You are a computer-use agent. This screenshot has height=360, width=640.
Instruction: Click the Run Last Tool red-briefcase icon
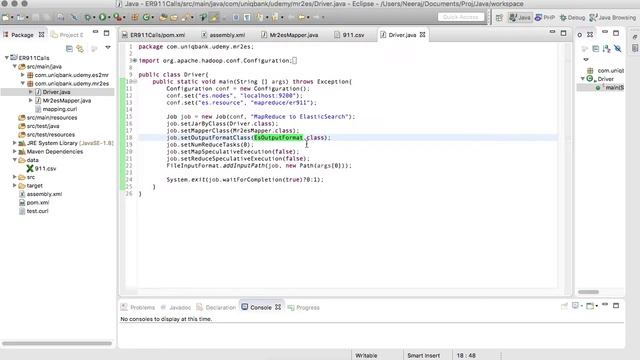click(x=117, y=17)
